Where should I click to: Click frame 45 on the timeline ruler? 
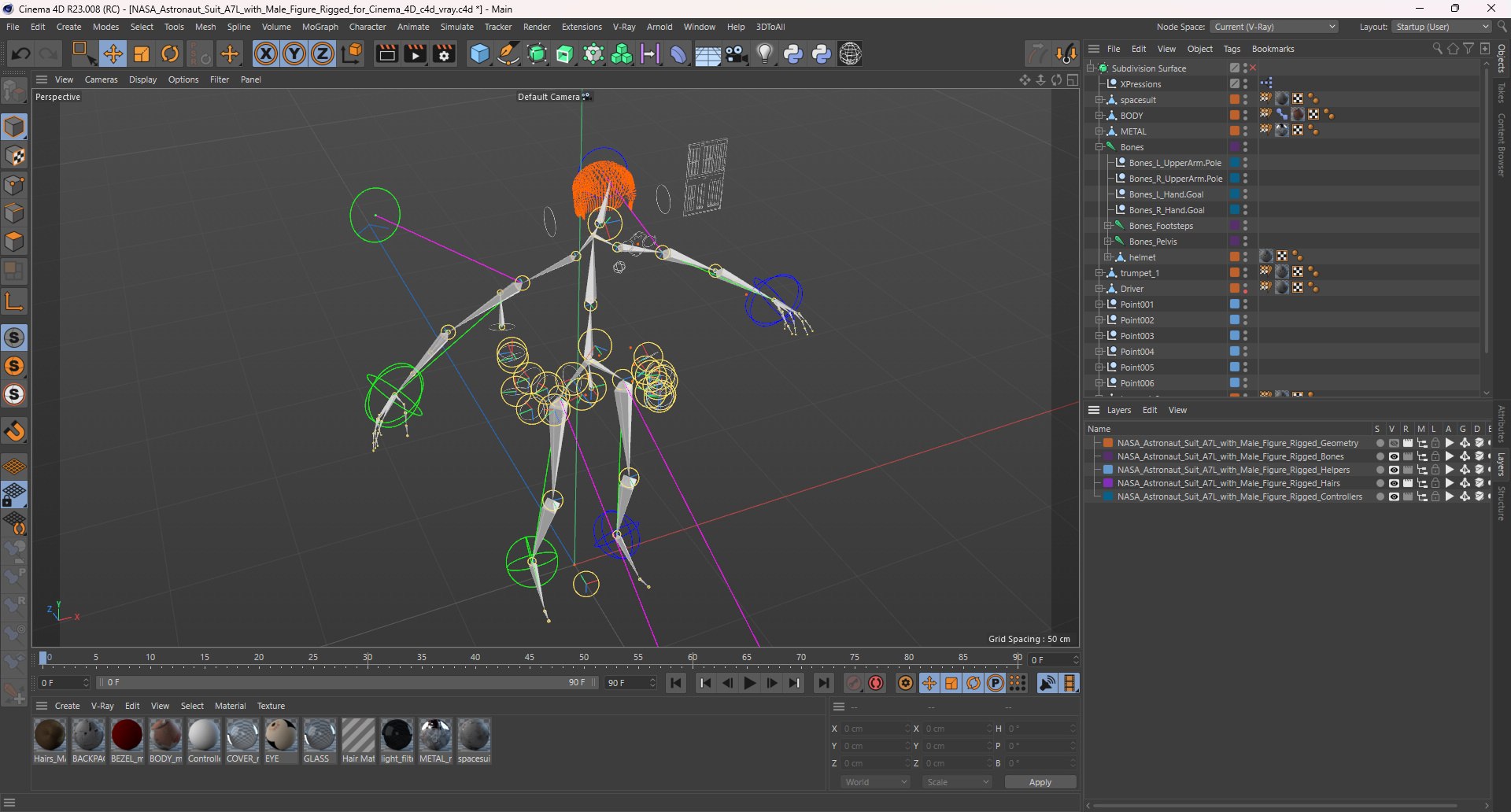tap(530, 658)
